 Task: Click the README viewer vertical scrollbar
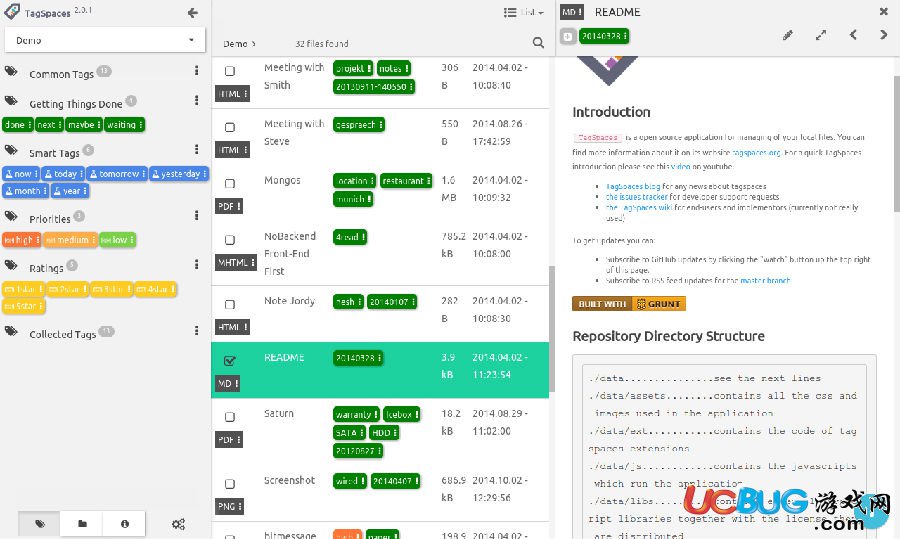pyautogui.click(x=897, y=143)
